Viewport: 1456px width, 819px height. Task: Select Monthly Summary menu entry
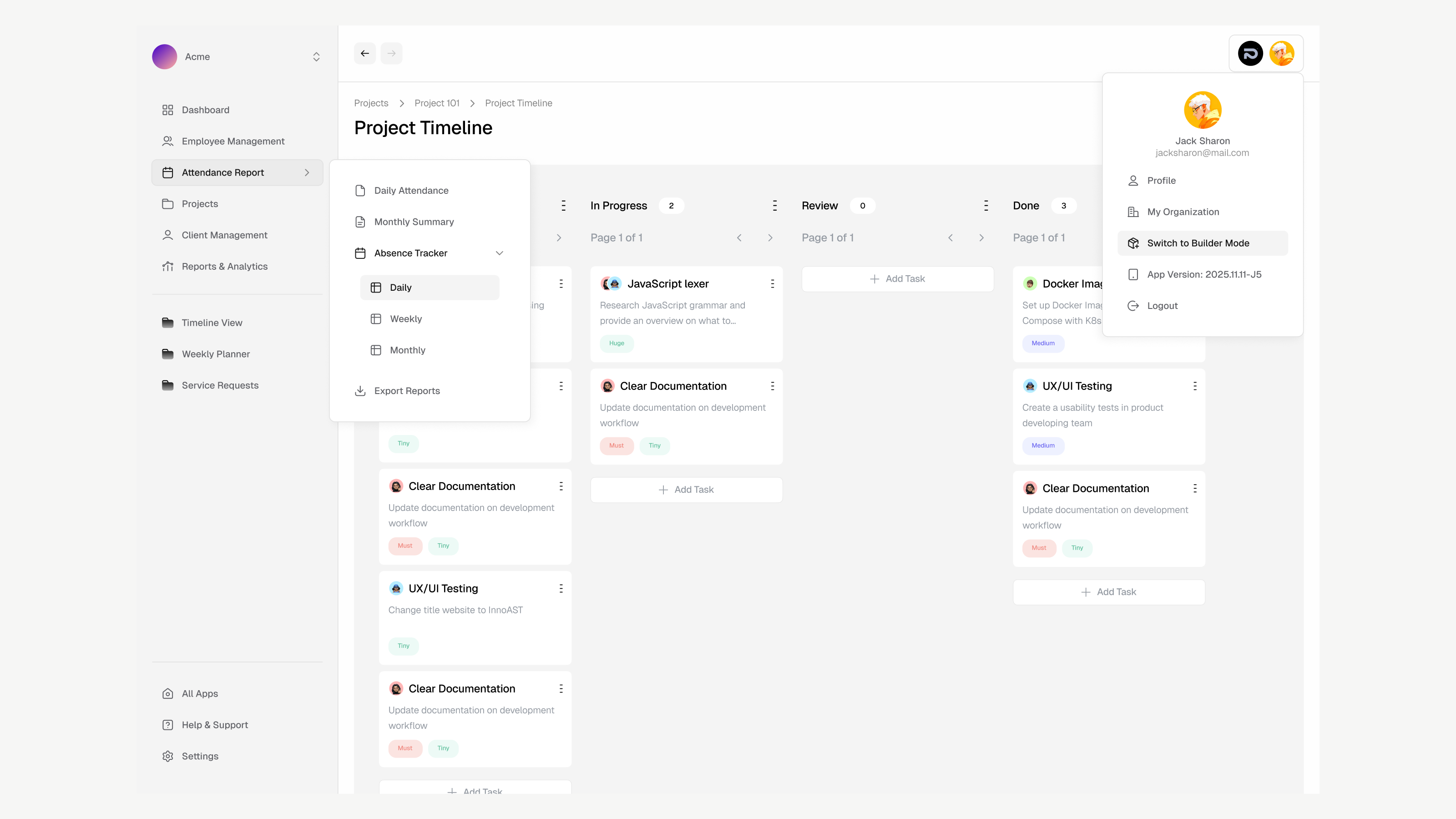pyautogui.click(x=414, y=222)
